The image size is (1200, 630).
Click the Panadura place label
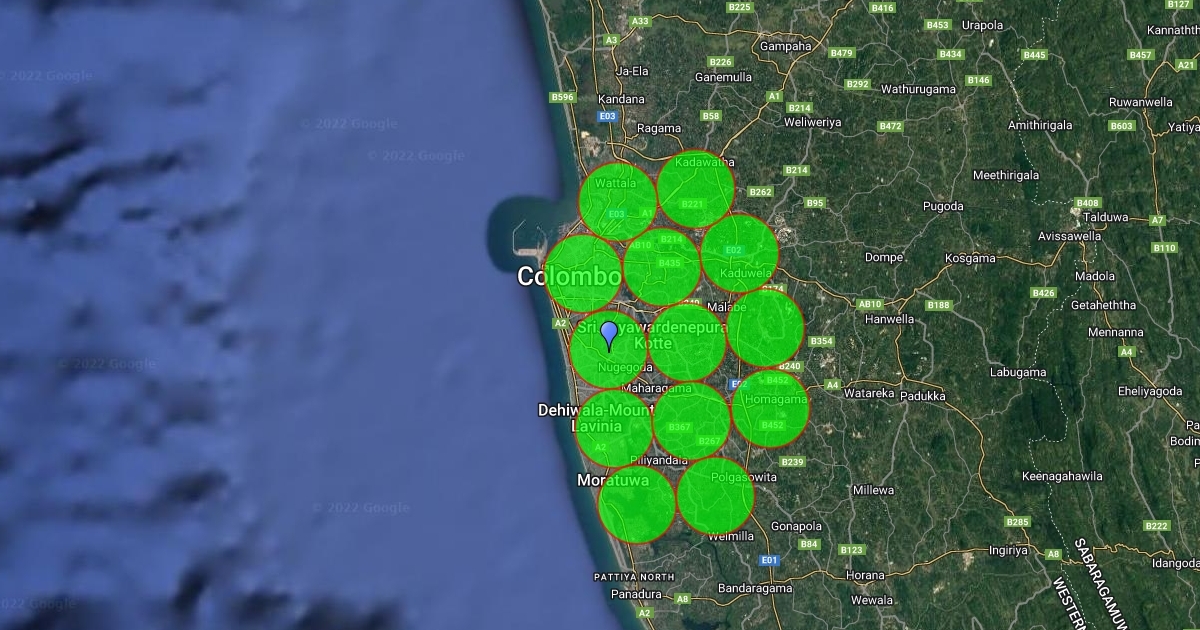(x=636, y=594)
